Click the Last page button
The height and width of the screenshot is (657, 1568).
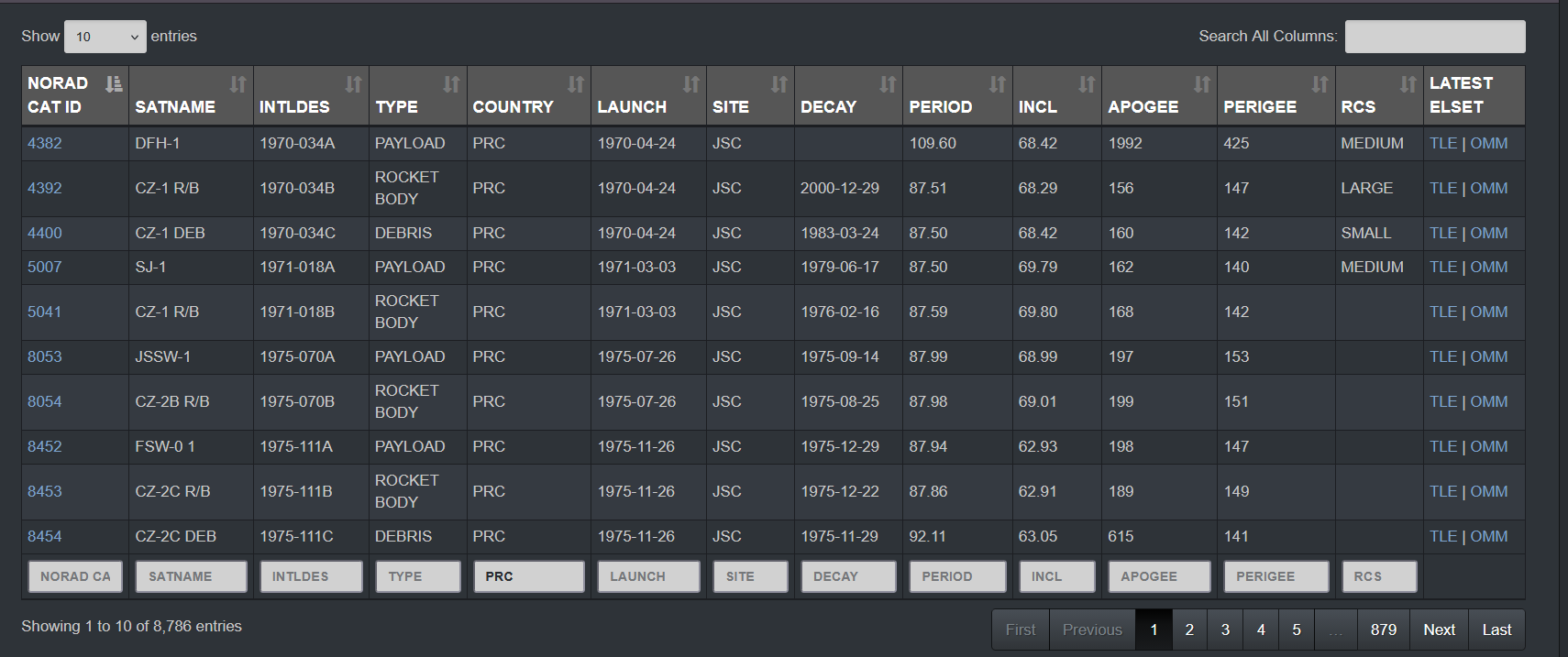pyautogui.click(x=1496, y=630)
